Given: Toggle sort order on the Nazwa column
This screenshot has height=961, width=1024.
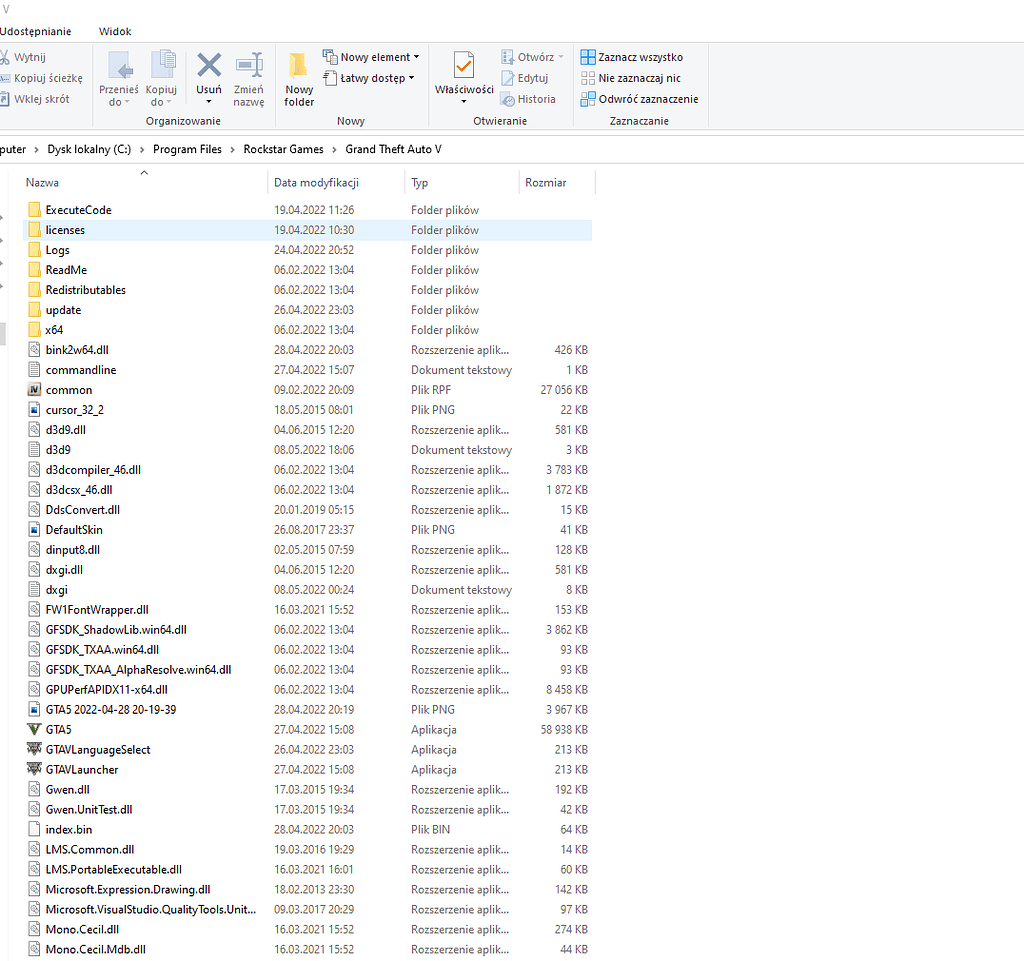Looking at the screenshot, I should [x=41, y=182].
